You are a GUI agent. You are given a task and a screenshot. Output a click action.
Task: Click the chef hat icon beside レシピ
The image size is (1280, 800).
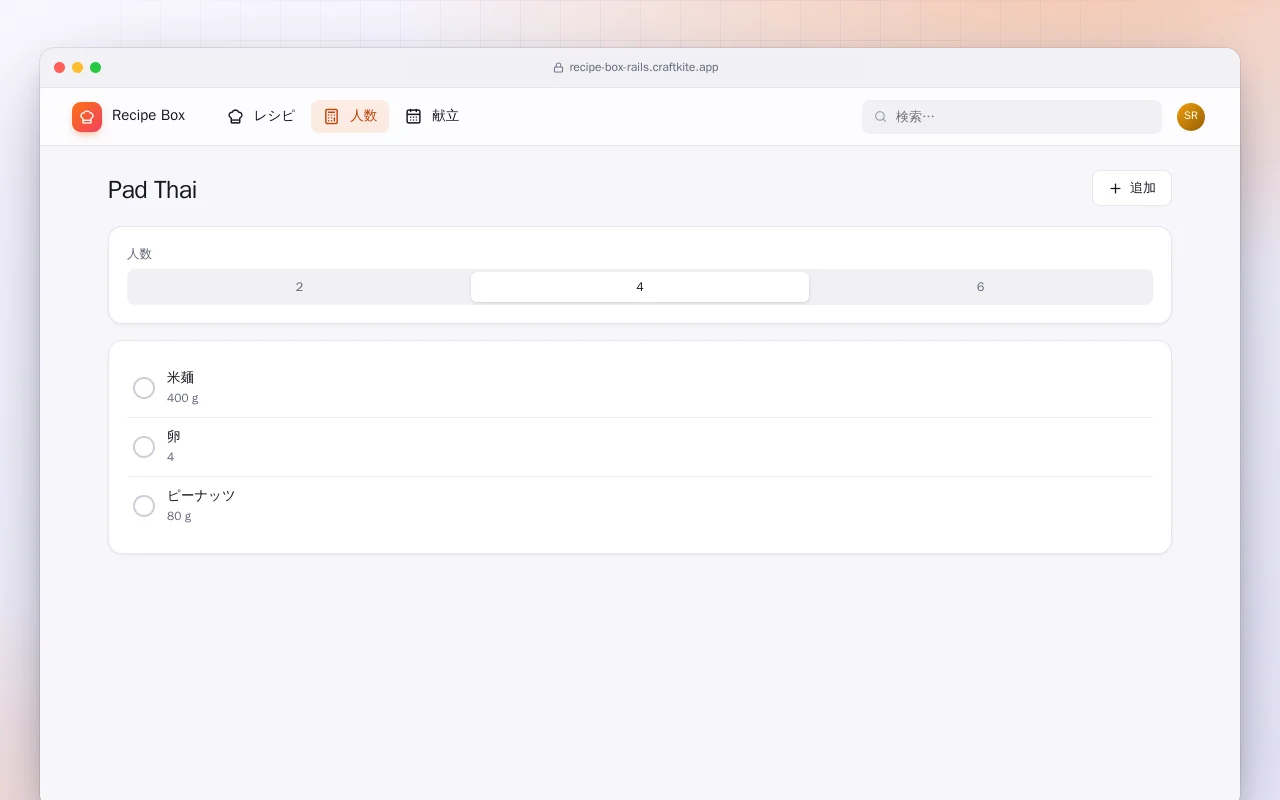pos(235,116)
